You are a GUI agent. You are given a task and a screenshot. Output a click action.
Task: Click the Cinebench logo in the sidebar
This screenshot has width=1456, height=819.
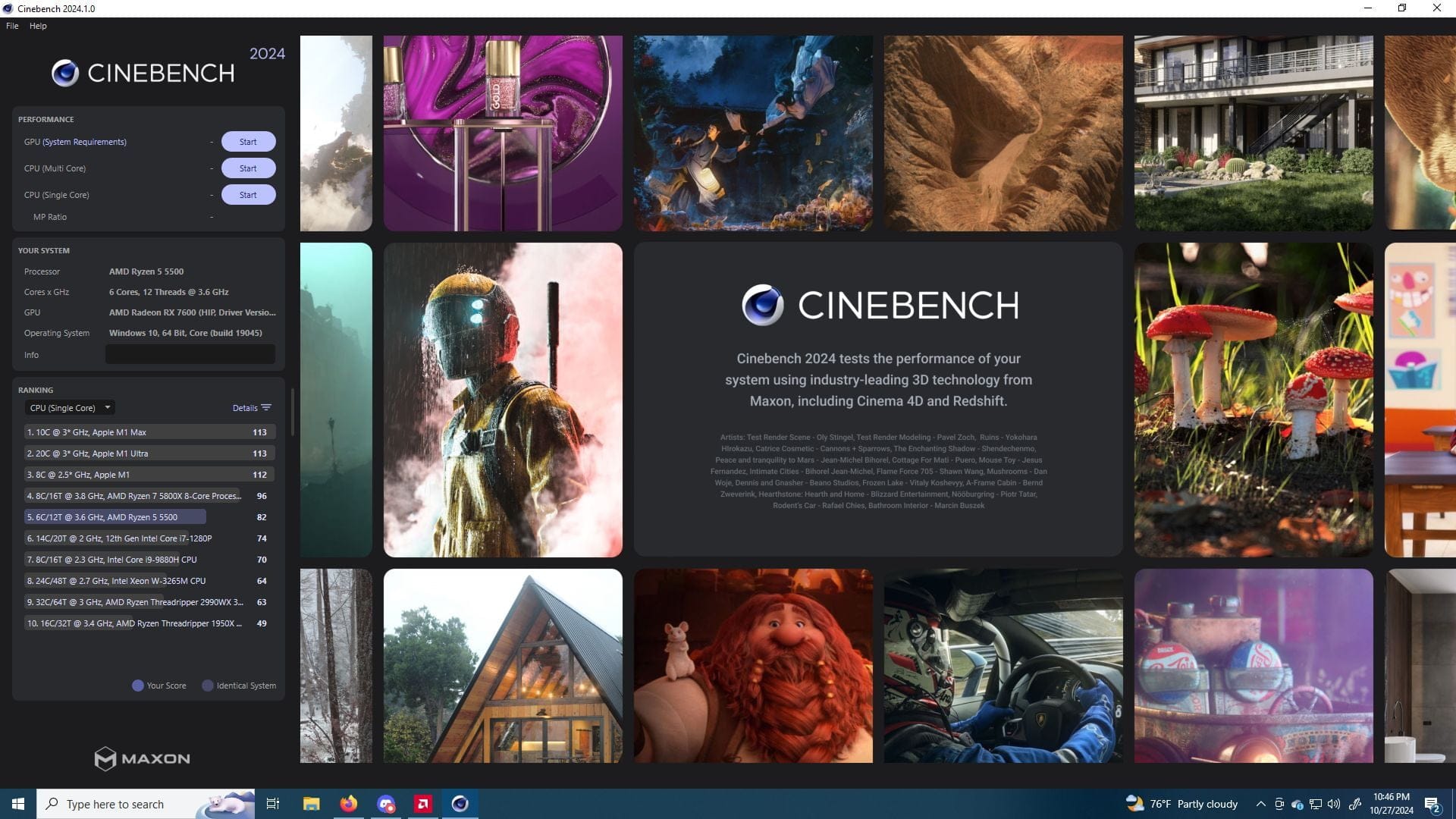pyautogui.click(x=143, y=73)
